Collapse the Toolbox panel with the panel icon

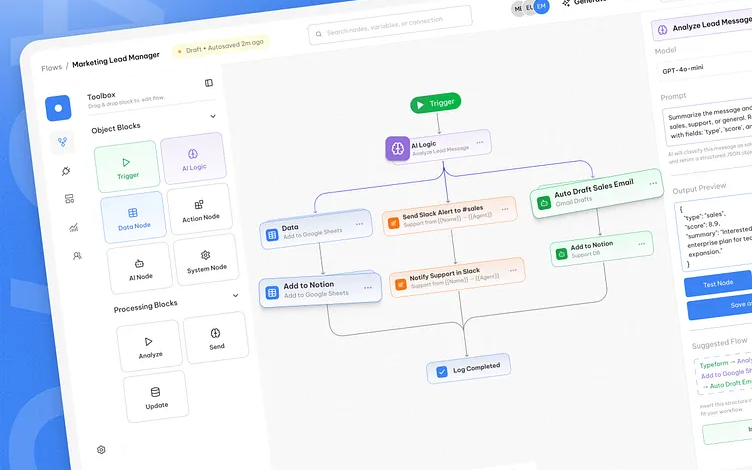[209, 83]
